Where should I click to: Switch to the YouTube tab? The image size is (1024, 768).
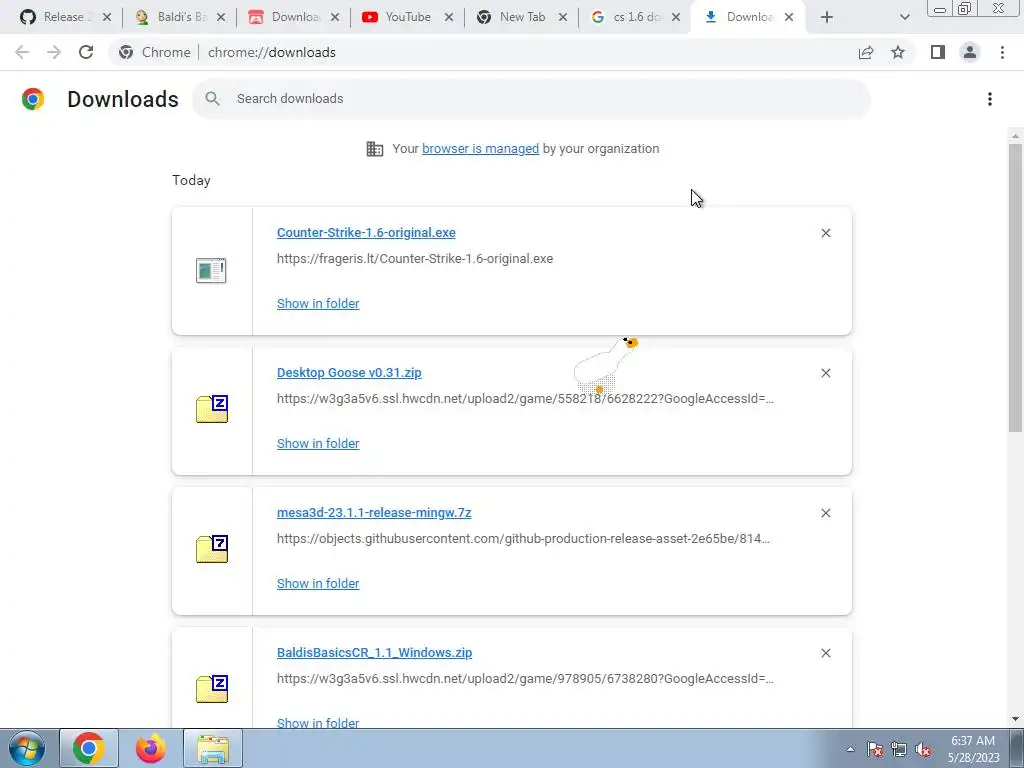tap(398, 17)
